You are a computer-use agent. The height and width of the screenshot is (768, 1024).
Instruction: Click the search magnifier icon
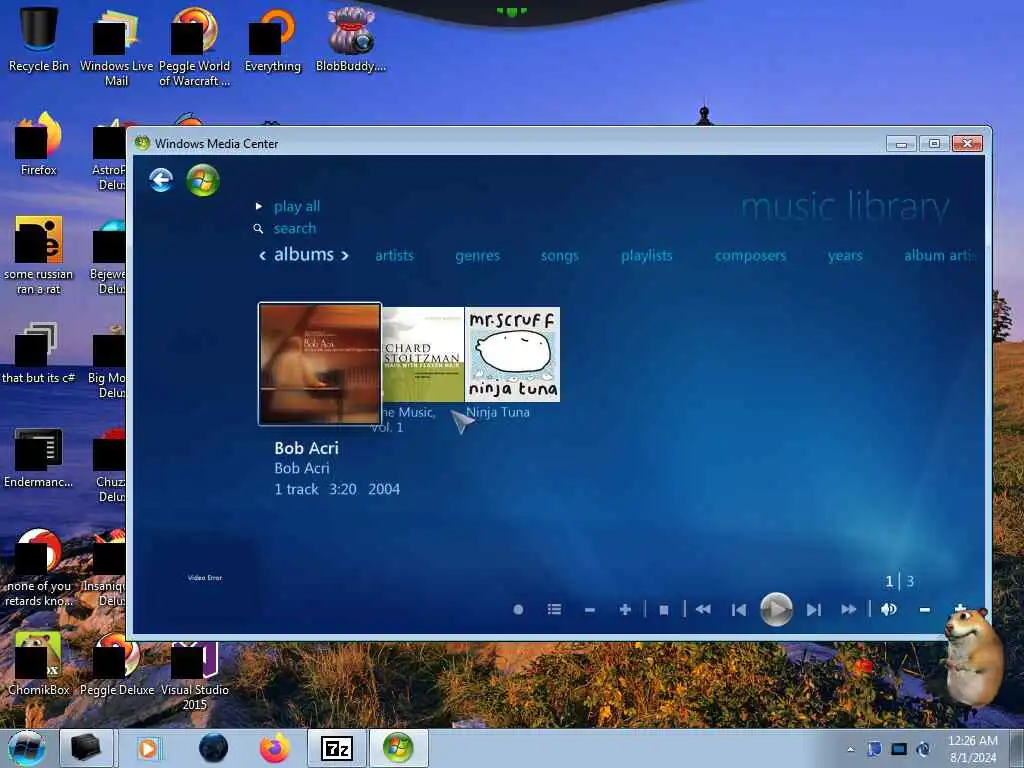[x=259, y=229]
